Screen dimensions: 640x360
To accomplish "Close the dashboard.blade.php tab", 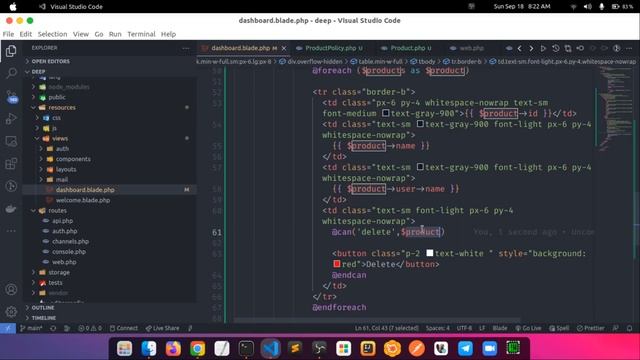I will (284, 48).
